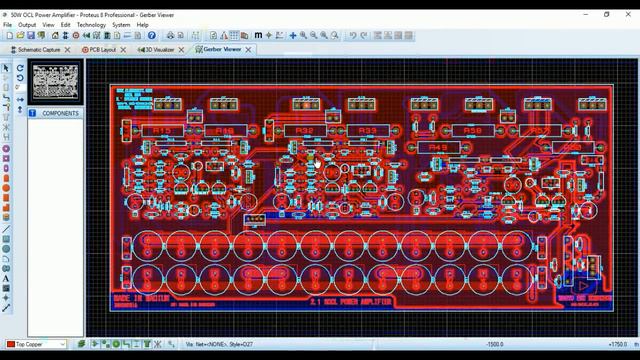This screenshot has width=640, height=360.
Task: Open the View menu
Action: pyautogui.click(x=48, y=25)
